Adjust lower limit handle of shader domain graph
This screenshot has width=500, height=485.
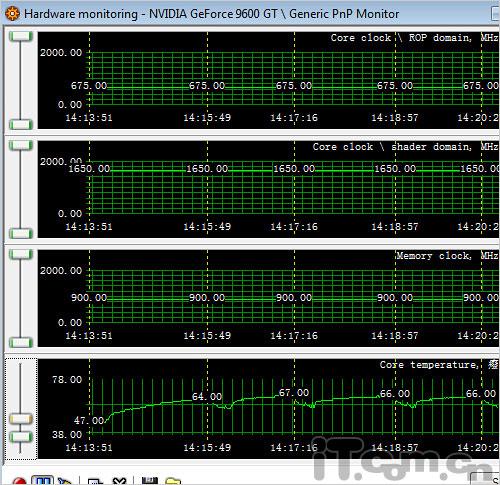[21, 233]
